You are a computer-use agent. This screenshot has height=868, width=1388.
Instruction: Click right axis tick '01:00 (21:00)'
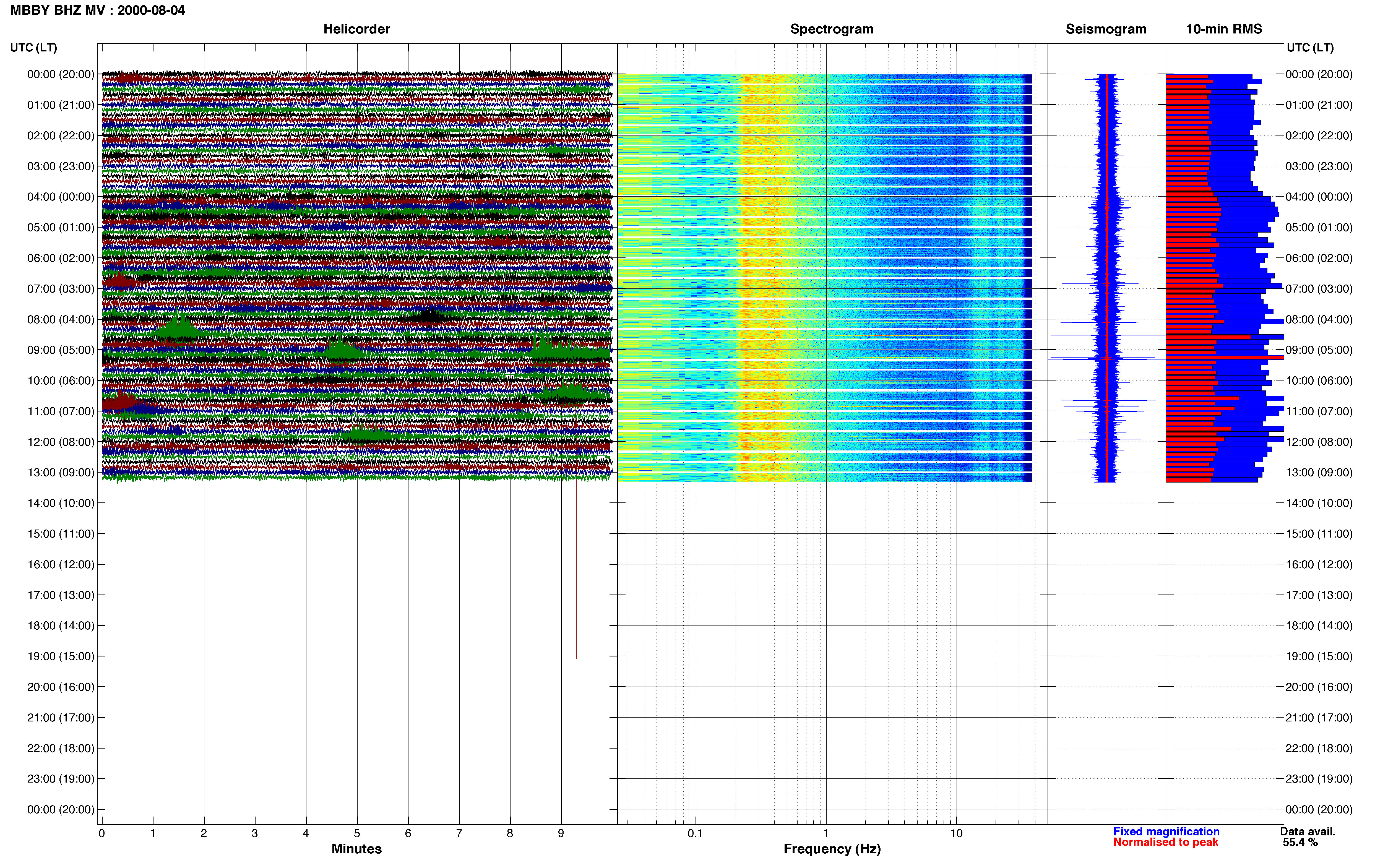pyautogui.click(x=1319, y=105)
